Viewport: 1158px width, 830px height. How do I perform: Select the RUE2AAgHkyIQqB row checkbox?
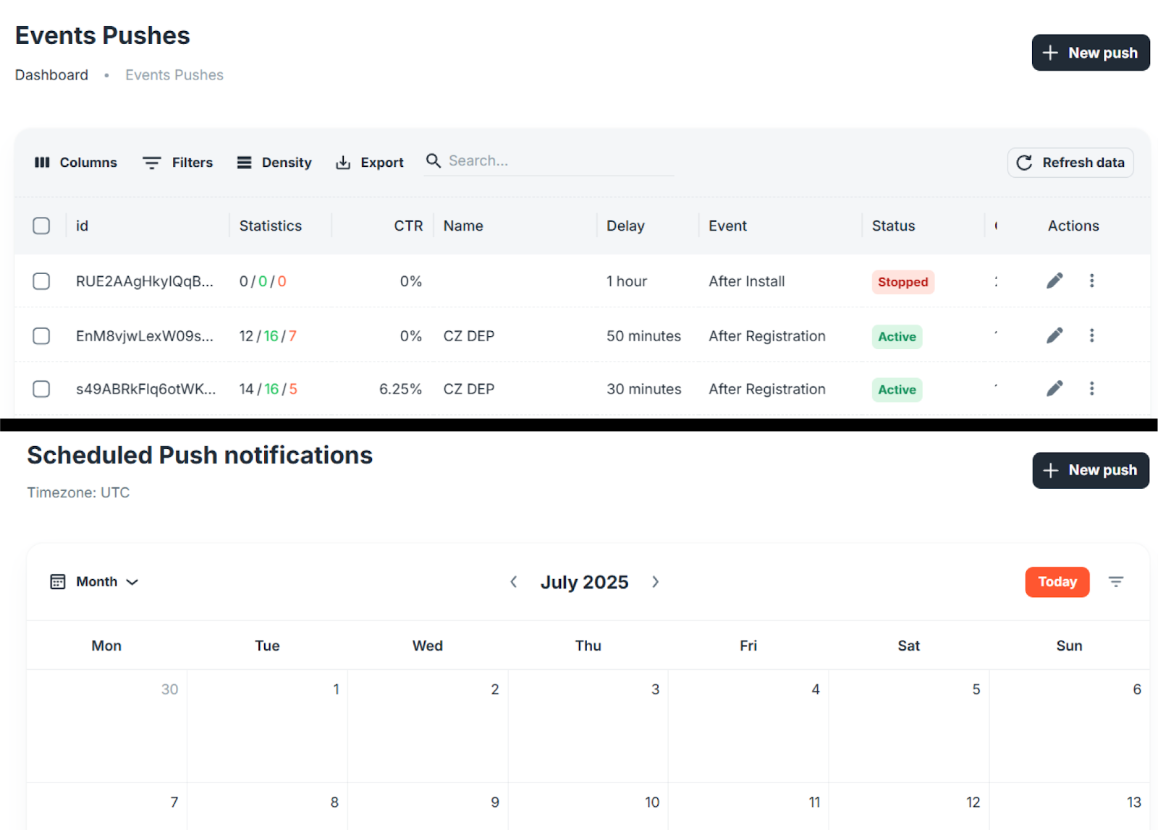click(41, 281)
